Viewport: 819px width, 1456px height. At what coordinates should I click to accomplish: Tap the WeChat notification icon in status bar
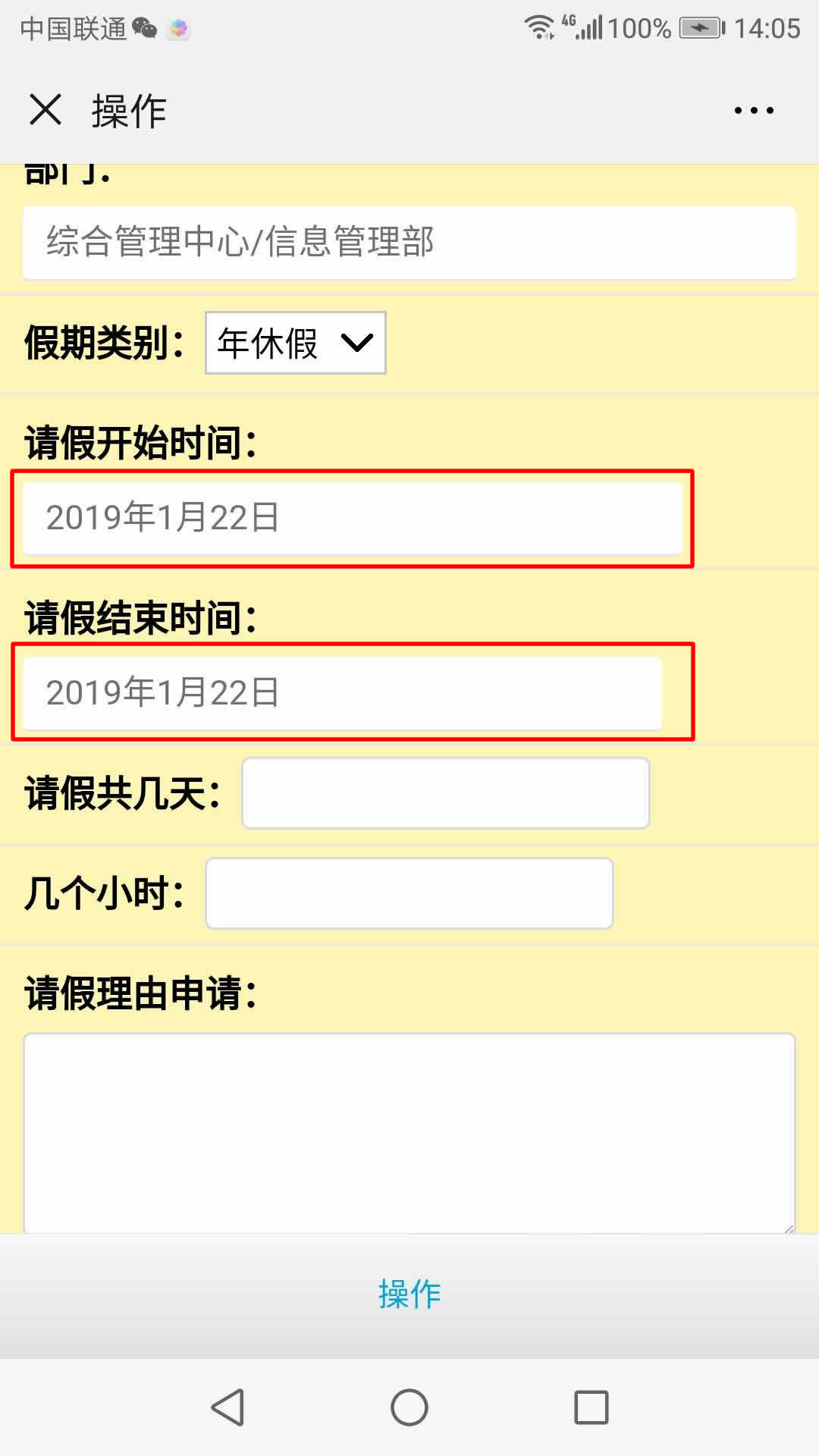tap(144, 29)
